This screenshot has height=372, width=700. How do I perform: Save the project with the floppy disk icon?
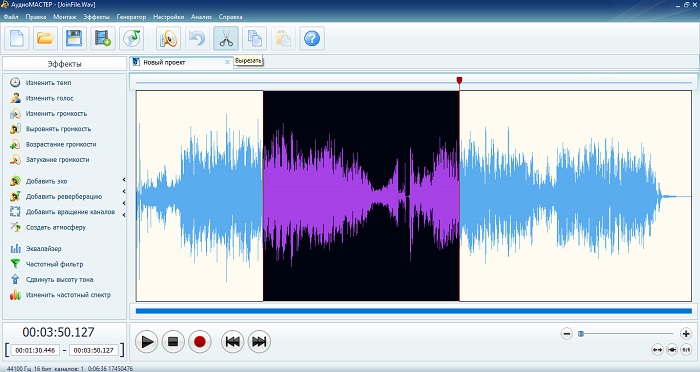pos(74,38)
